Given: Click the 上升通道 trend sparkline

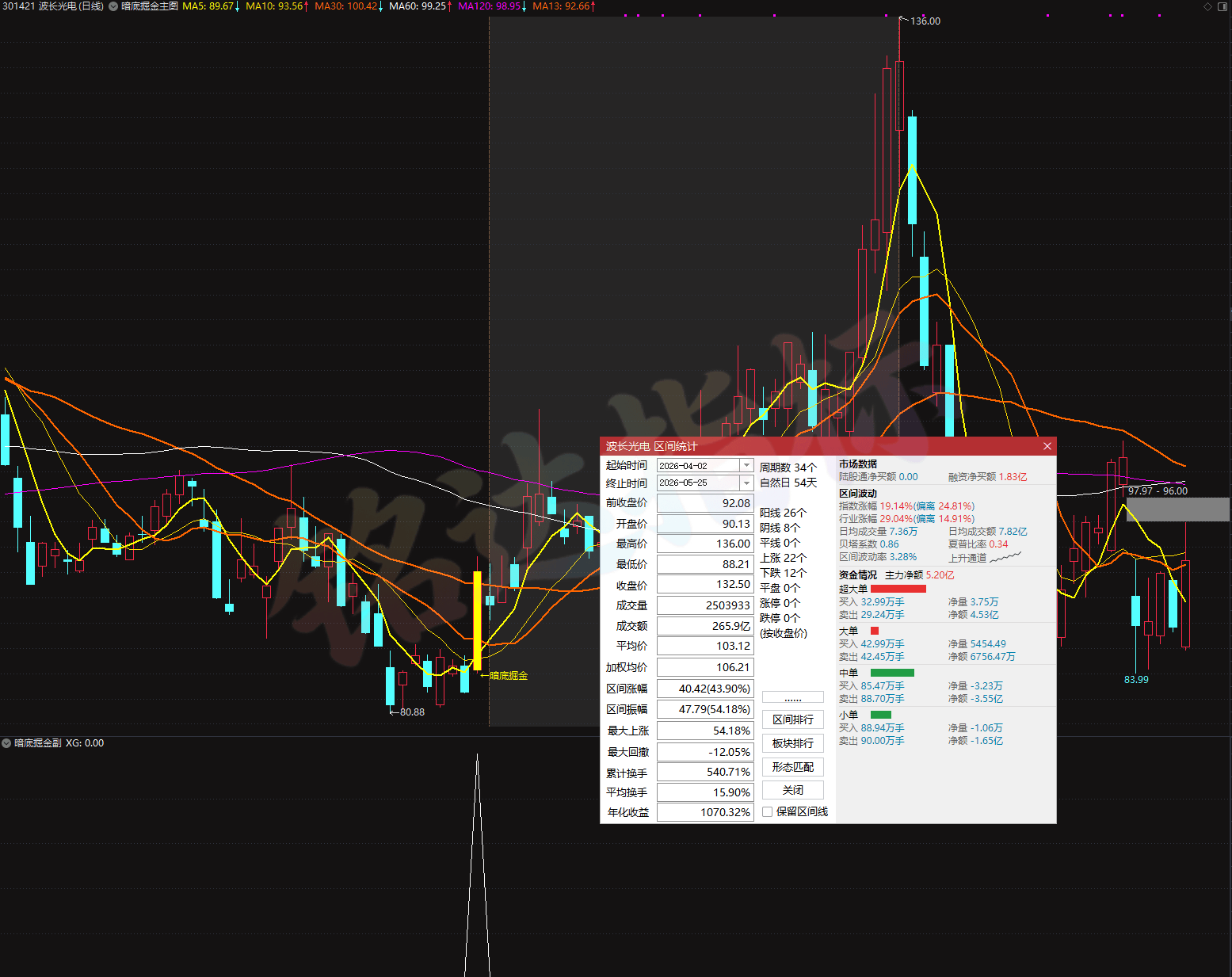Looking at the screenshot, I should [1005, 557].
